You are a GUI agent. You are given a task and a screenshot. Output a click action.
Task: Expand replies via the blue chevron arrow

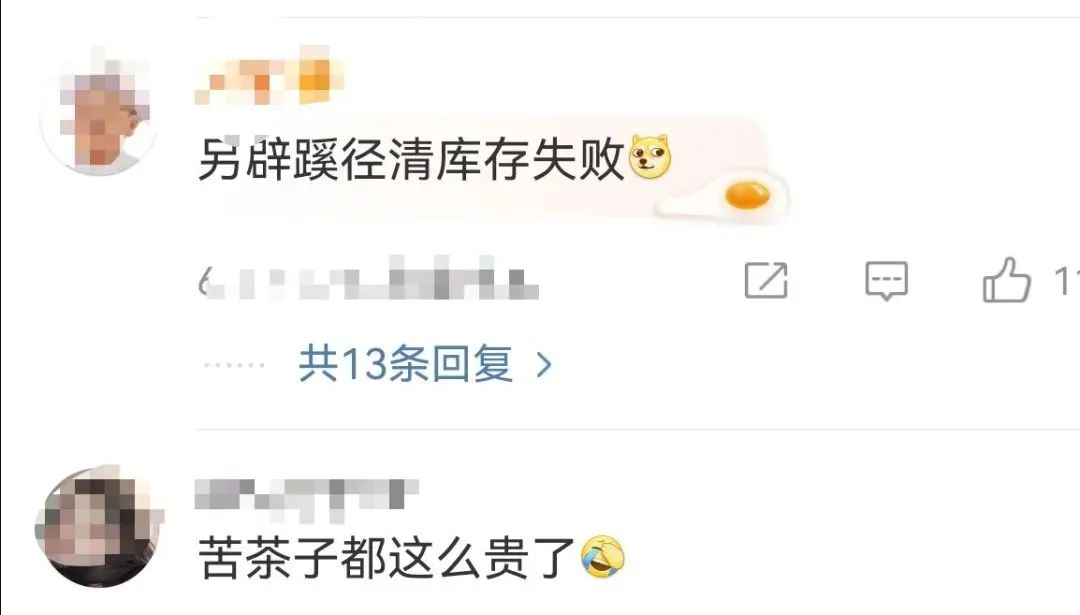(x=544, y=364)
